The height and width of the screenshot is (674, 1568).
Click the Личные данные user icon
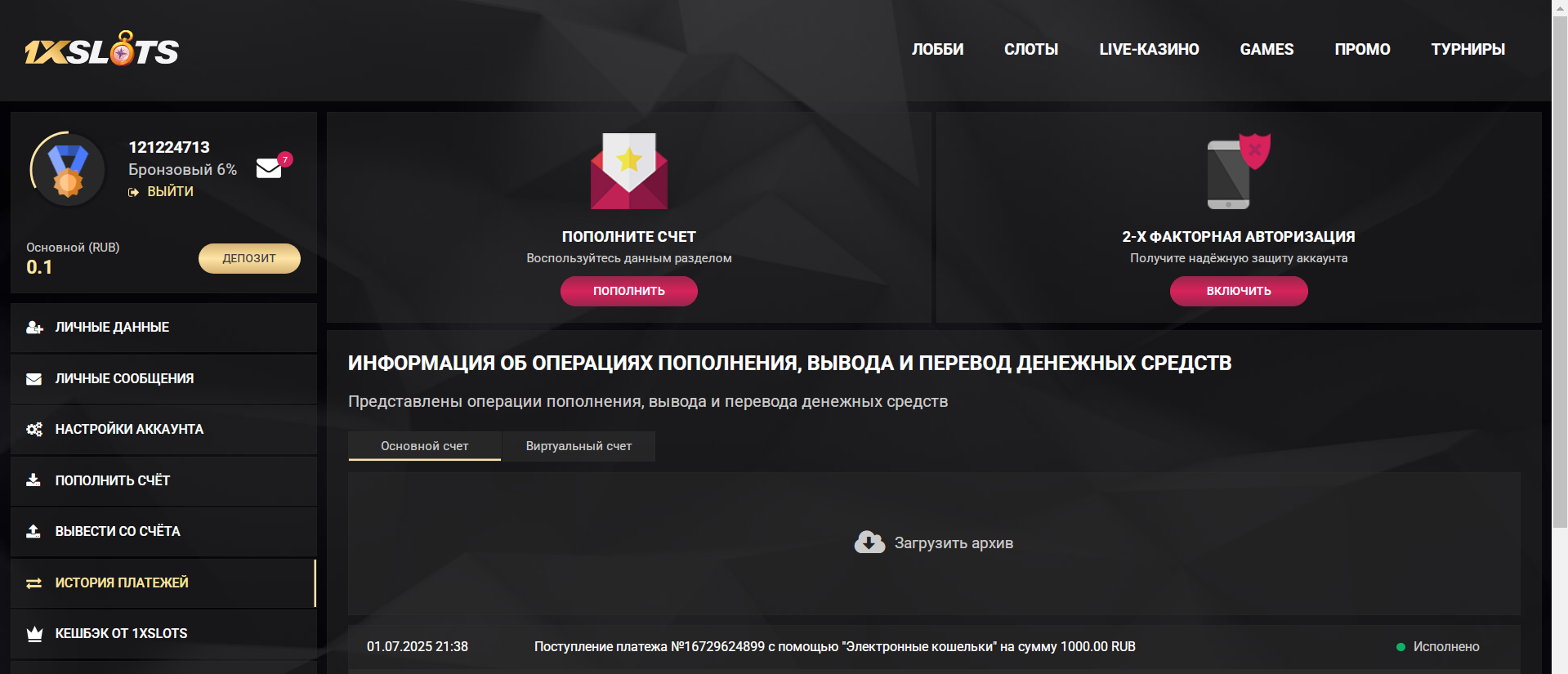34,328
